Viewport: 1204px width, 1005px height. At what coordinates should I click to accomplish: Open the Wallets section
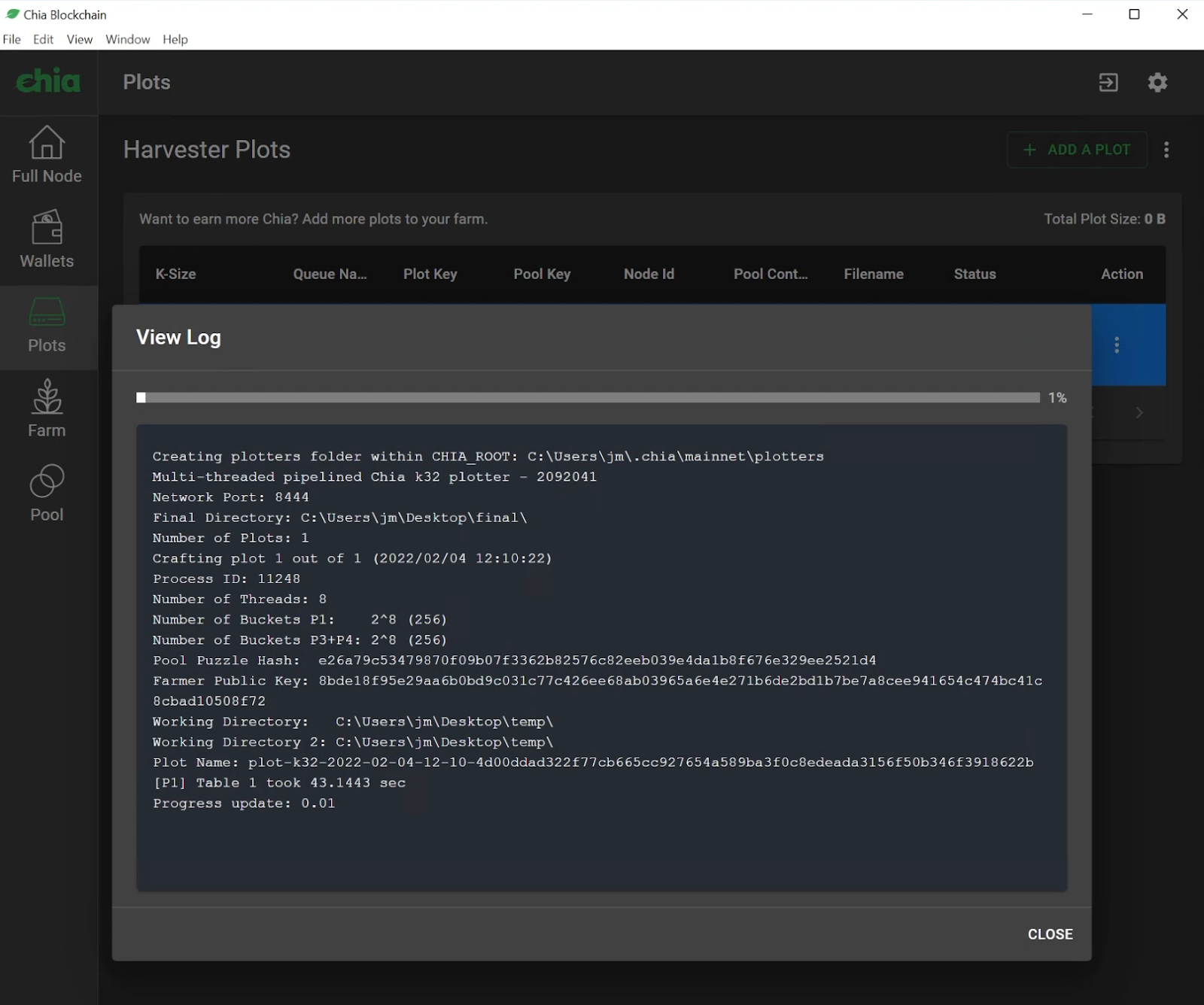47,240
